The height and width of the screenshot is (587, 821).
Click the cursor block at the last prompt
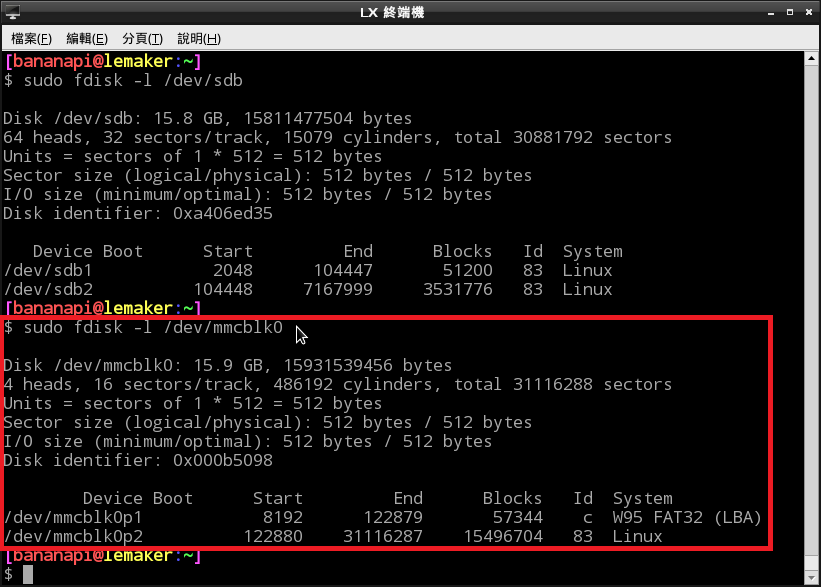click(x=28, y=574)
